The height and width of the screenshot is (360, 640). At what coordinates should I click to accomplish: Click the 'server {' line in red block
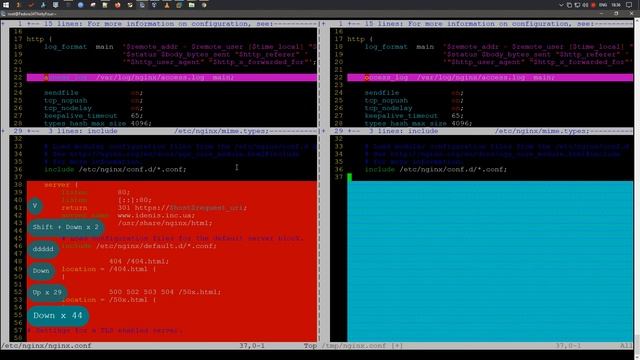pyautogui.click(x=61, y=185)
